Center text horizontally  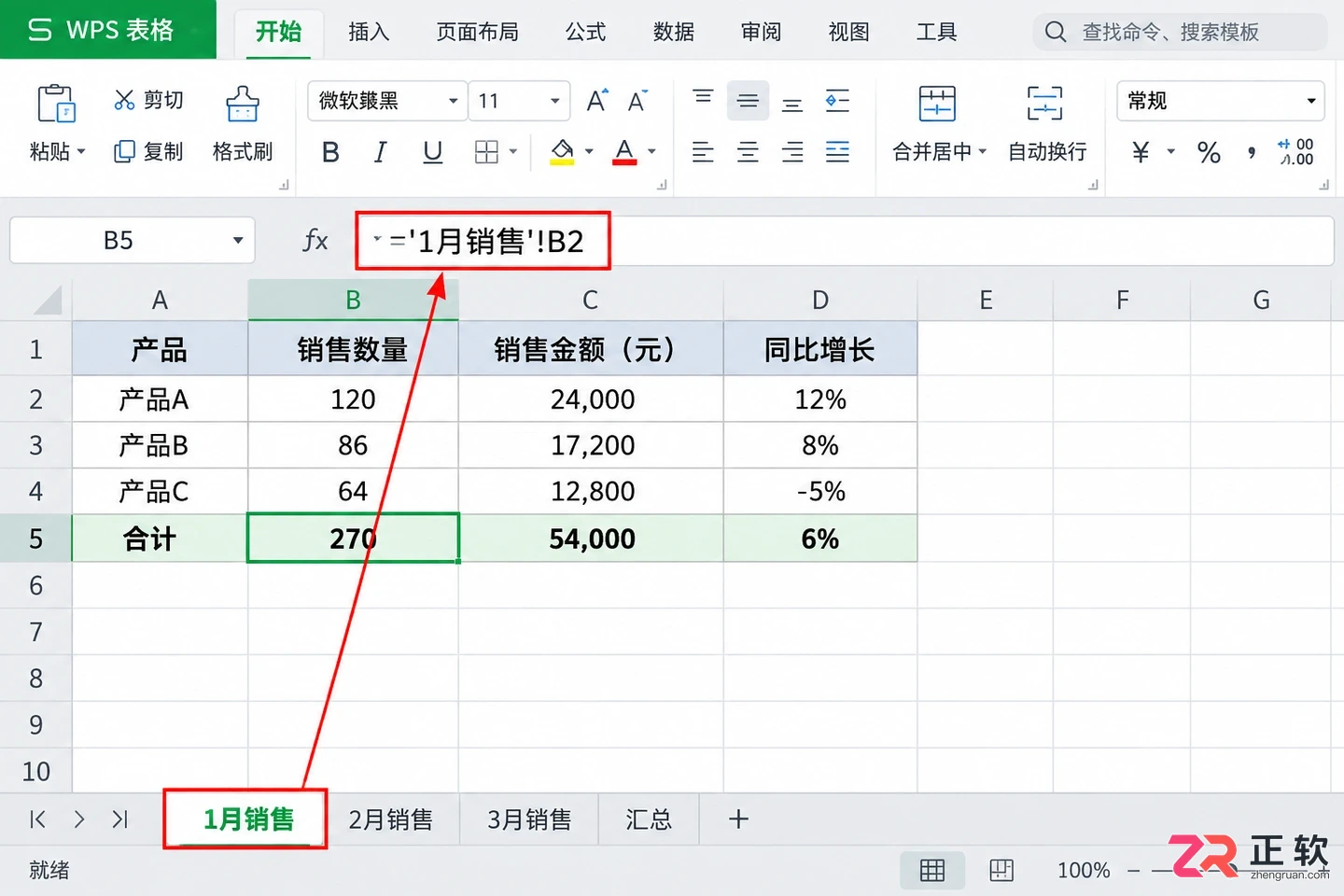pos(748,152)
